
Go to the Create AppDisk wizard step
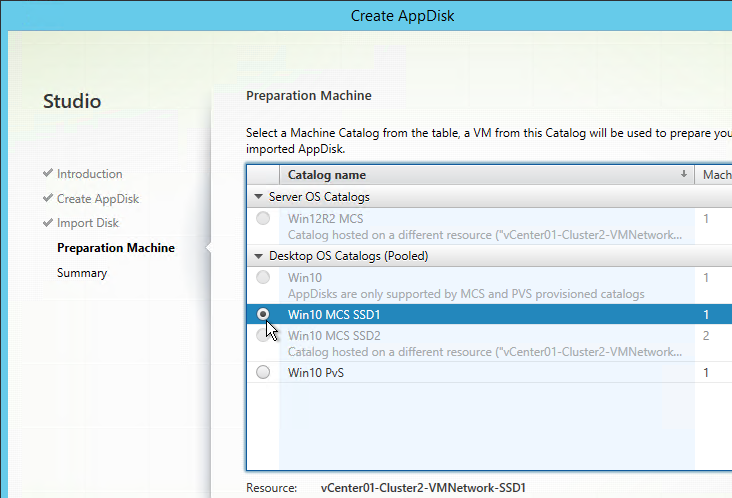98,198
